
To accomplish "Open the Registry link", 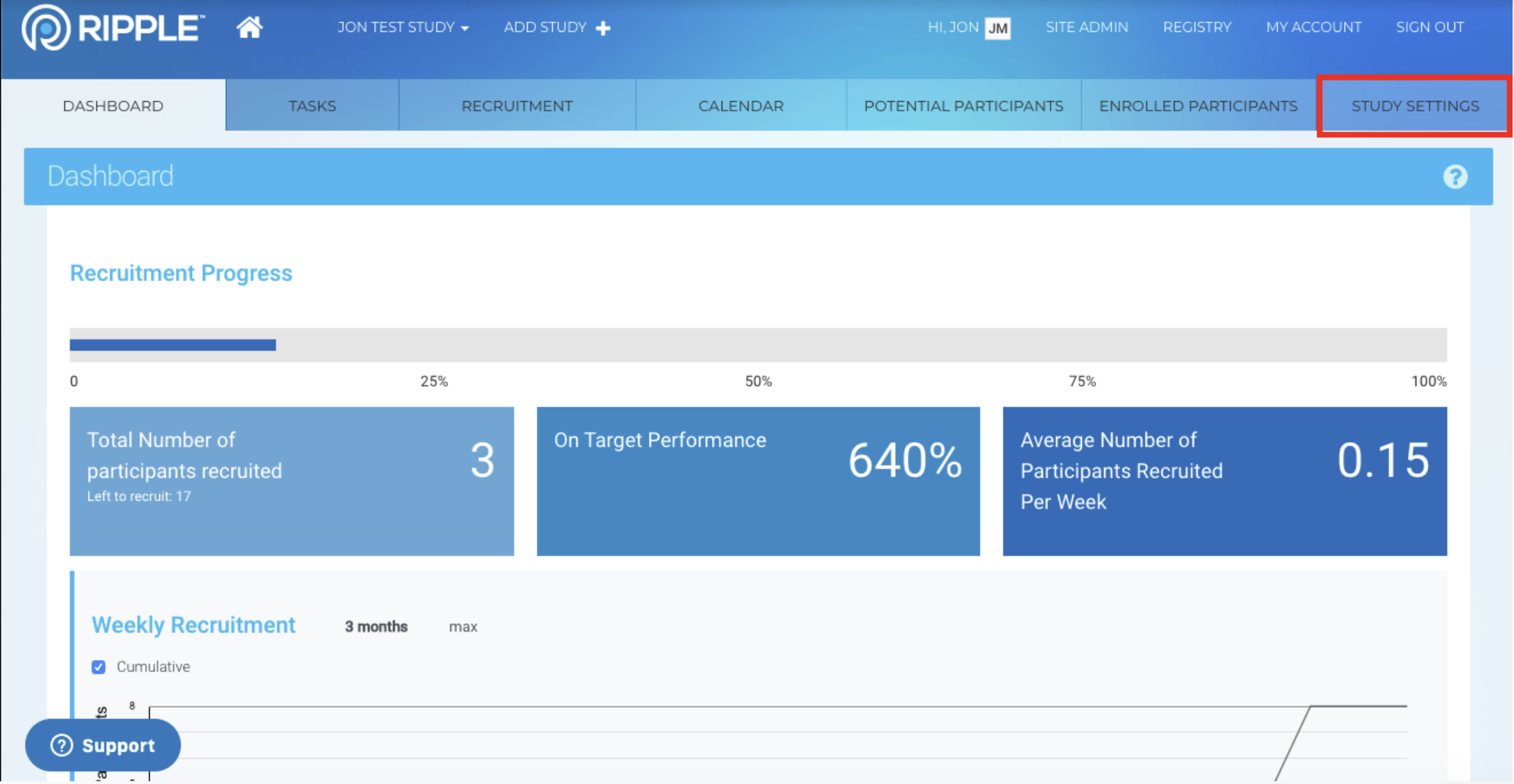I will click(x=1197, y=28).
